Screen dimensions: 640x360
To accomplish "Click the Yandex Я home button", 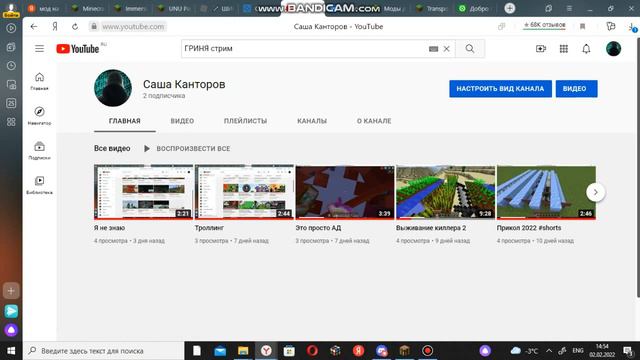I will click(x=55, y=27).
